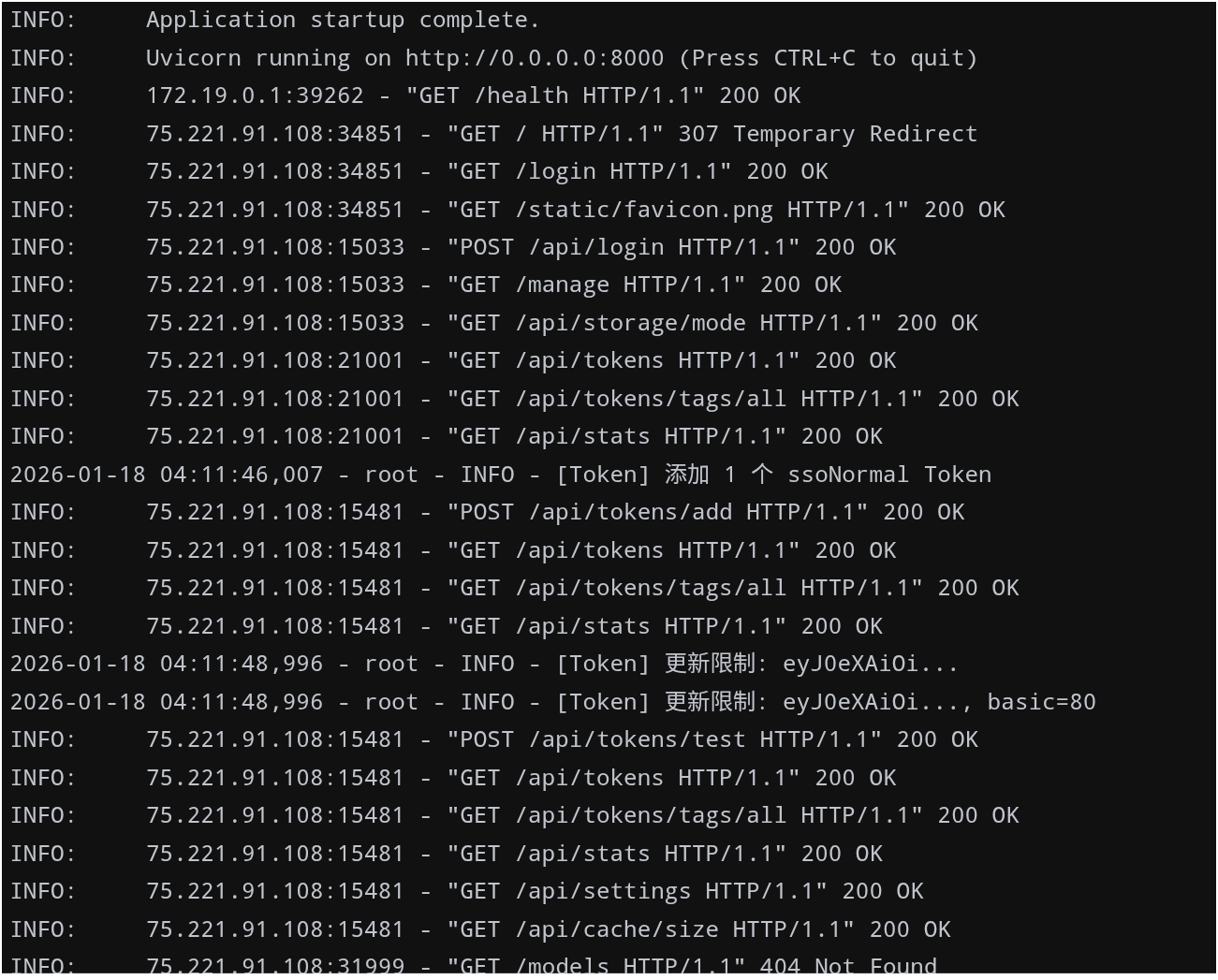
Task: Click the /api/storage/mode request text
Action: point(631,323)
